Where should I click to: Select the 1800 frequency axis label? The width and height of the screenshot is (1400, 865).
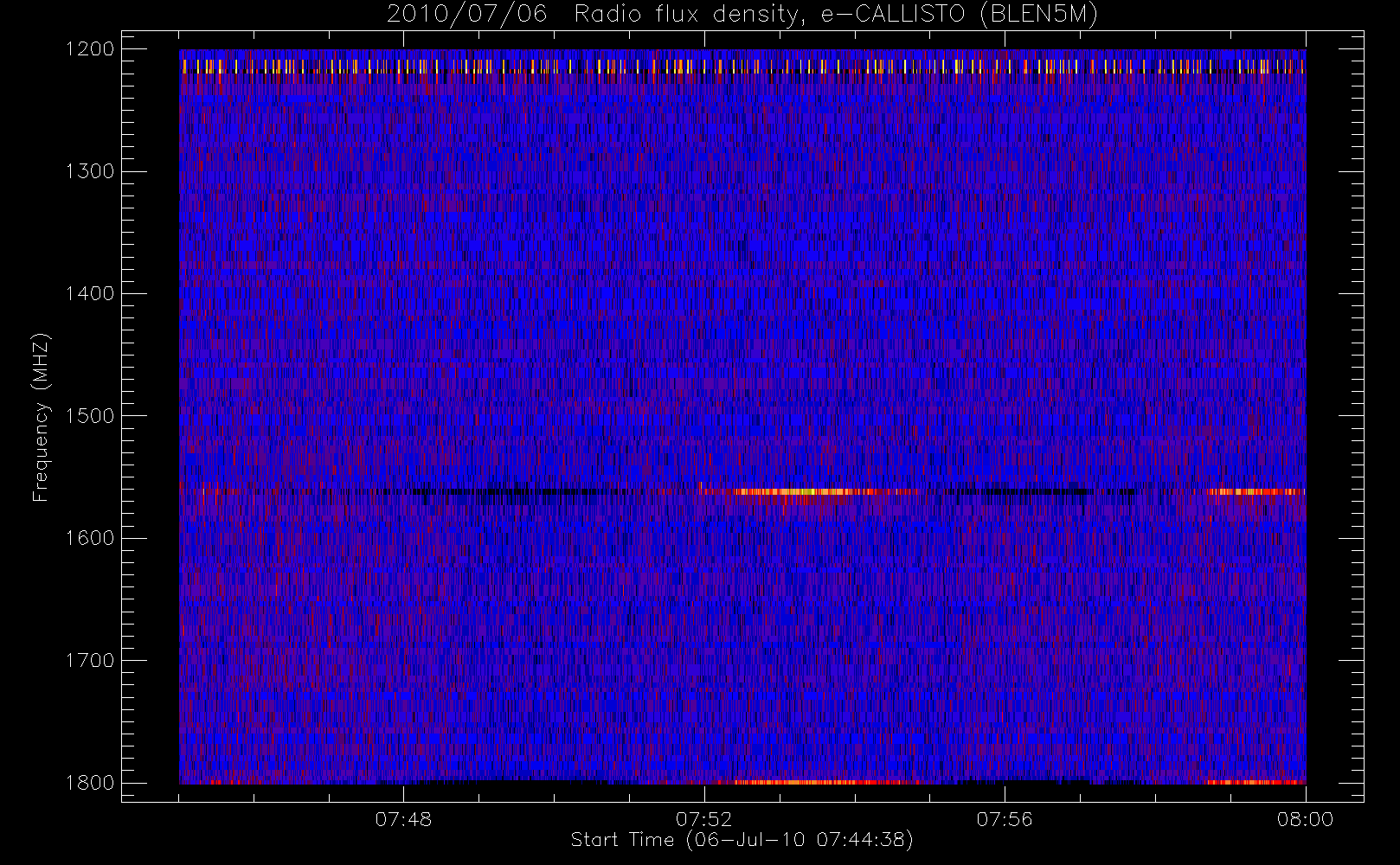pos(91,782)
